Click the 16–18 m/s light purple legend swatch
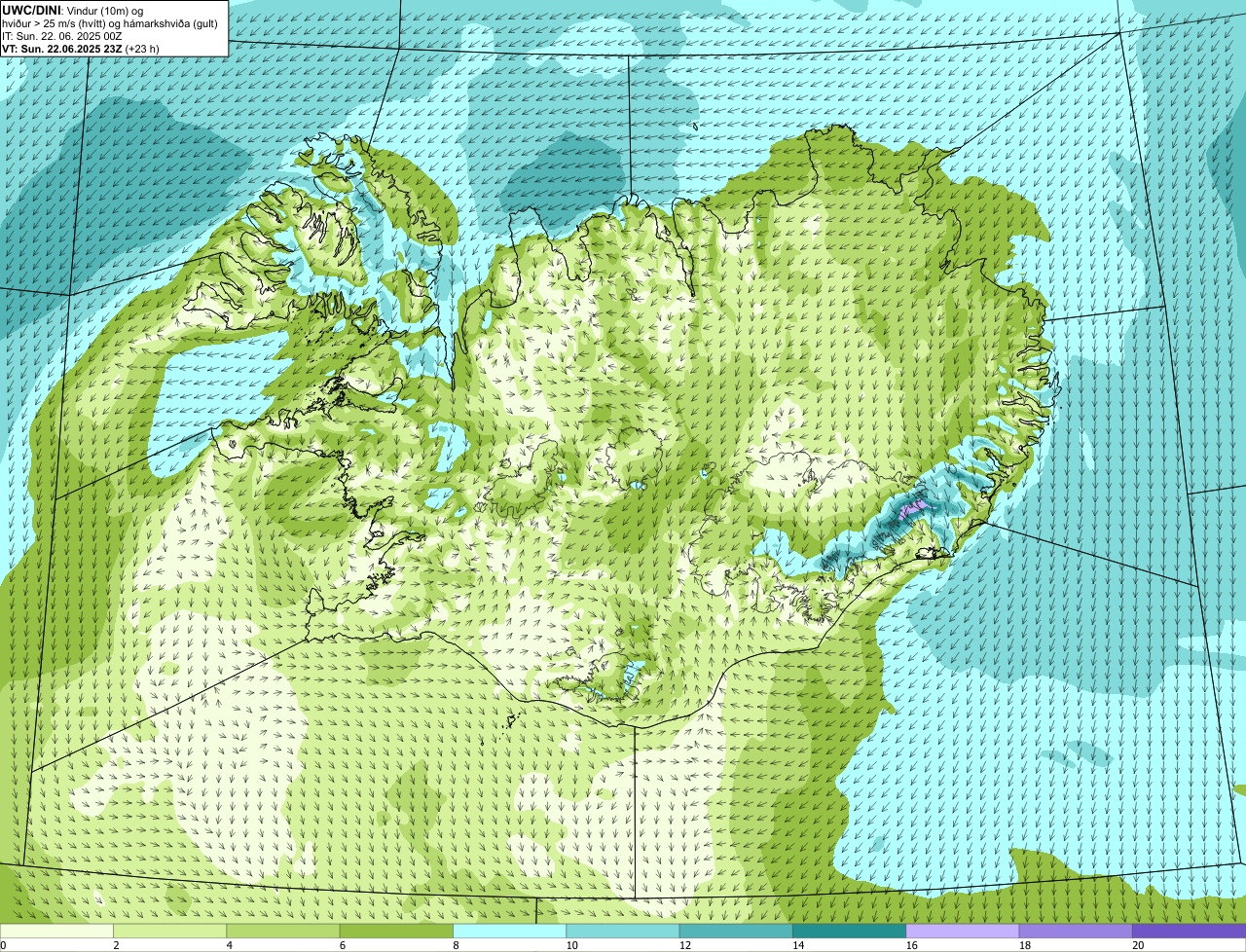 pyautogui.click(x=963, y=931)
